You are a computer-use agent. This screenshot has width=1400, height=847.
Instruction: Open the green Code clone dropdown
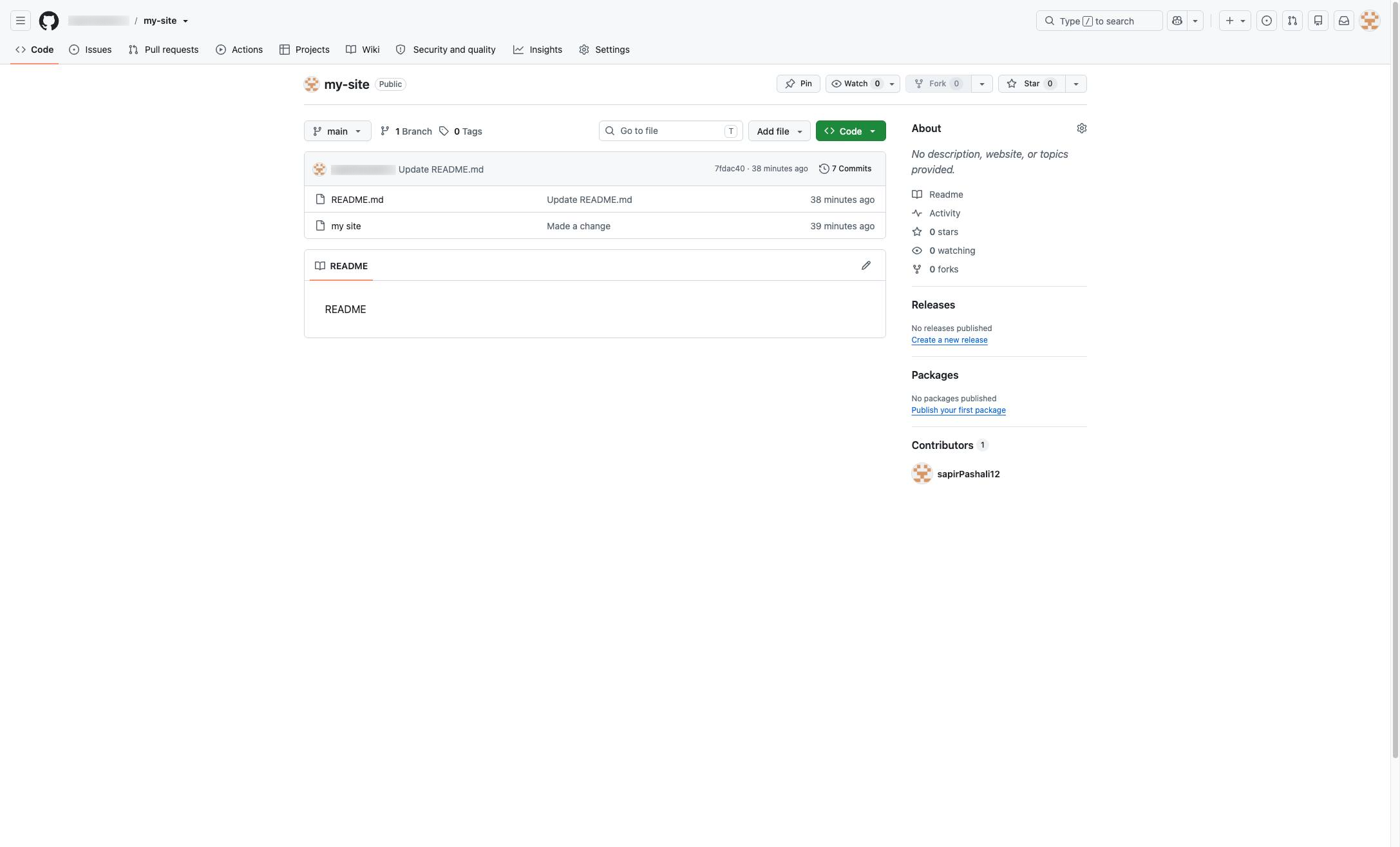click(851, 131)
